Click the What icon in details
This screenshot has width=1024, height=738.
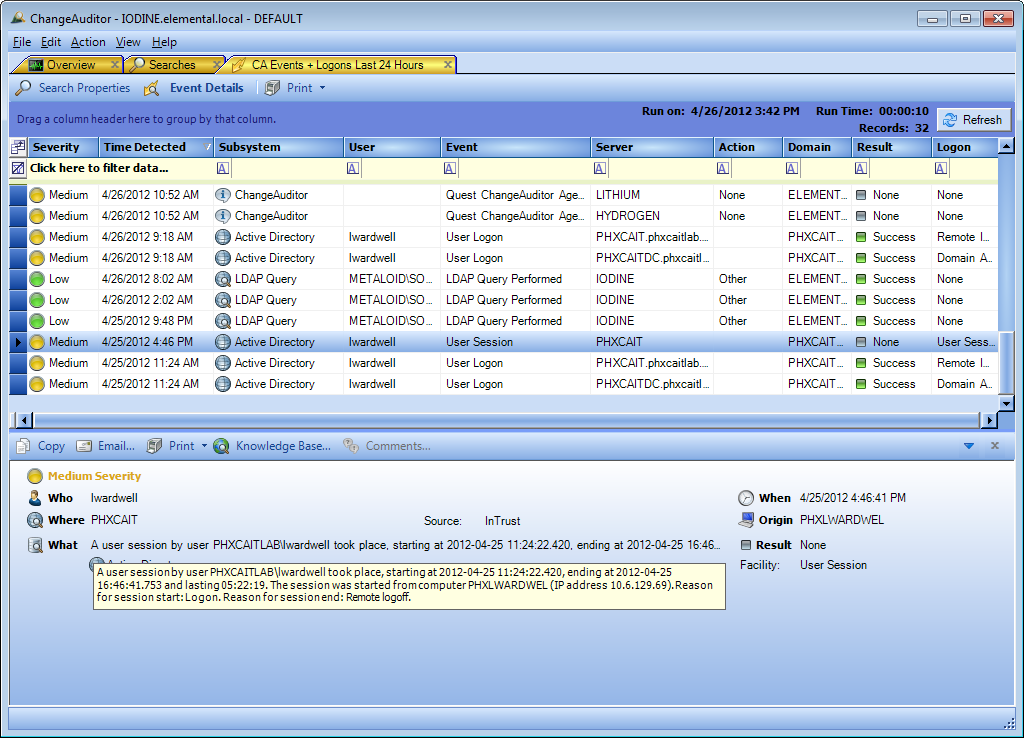coord(35,545)
